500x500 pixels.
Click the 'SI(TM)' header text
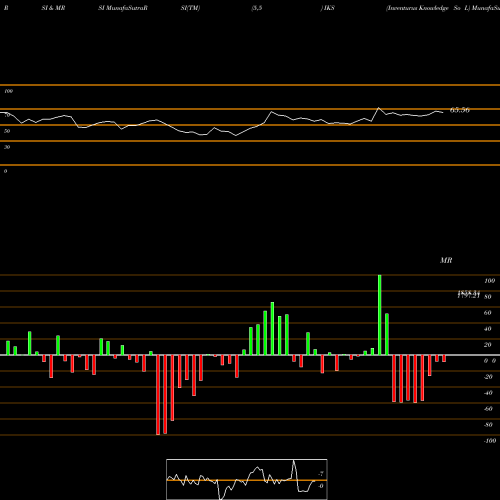pyautogui.click(x=190, y=8)
